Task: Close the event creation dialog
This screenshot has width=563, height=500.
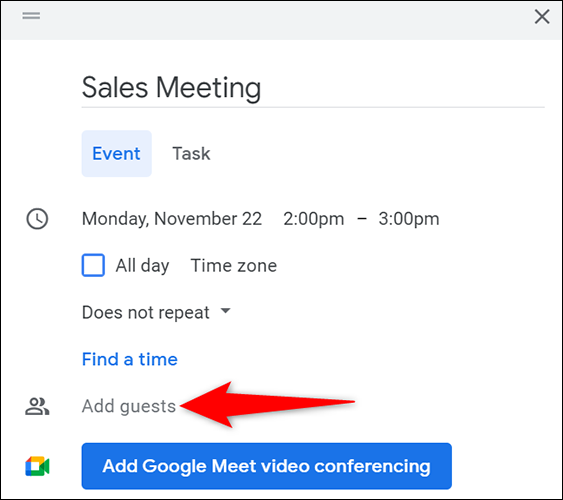Action: (x=542, y=17)
